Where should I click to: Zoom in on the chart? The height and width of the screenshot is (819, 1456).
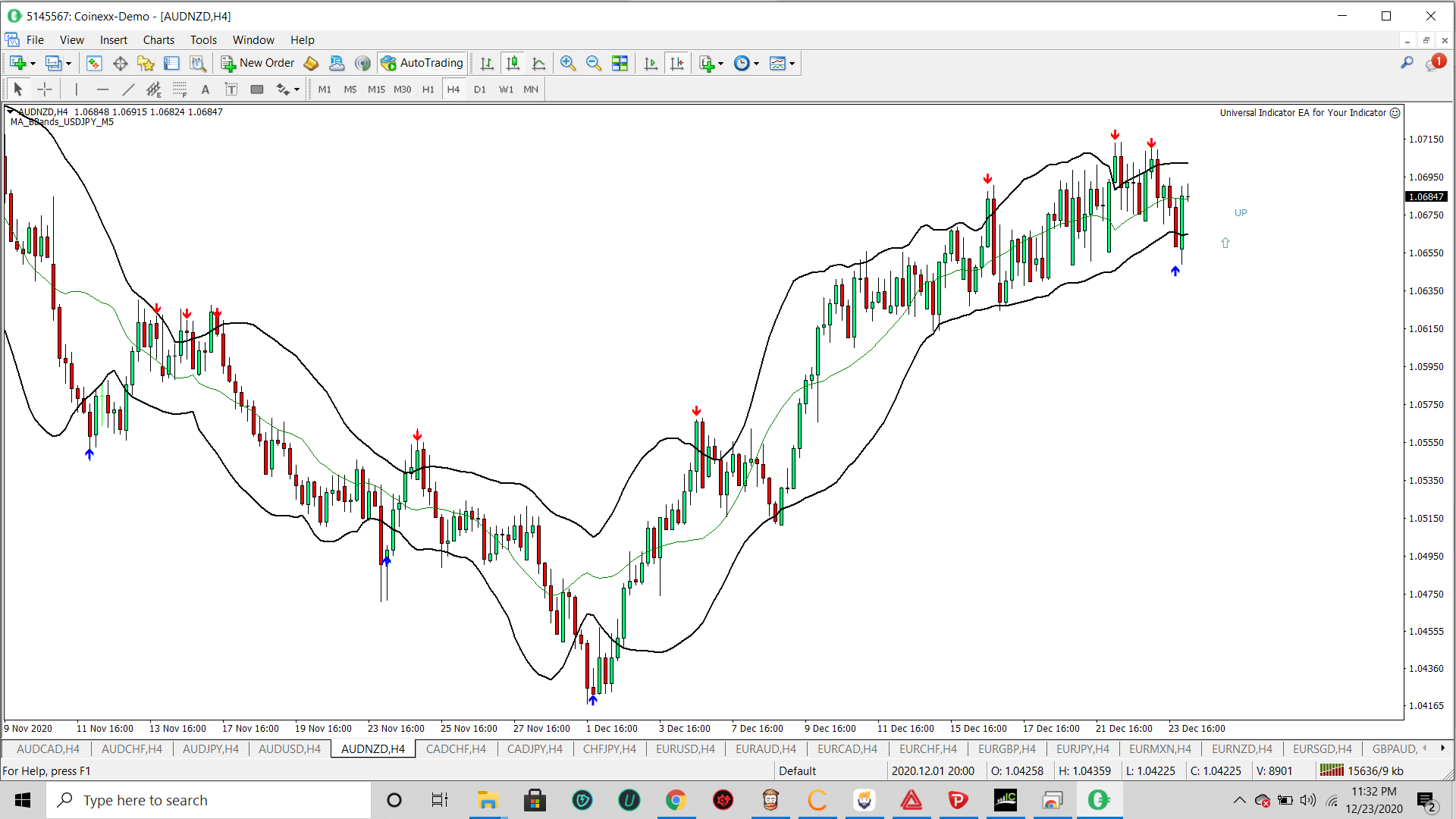click(x=567, y=63)
